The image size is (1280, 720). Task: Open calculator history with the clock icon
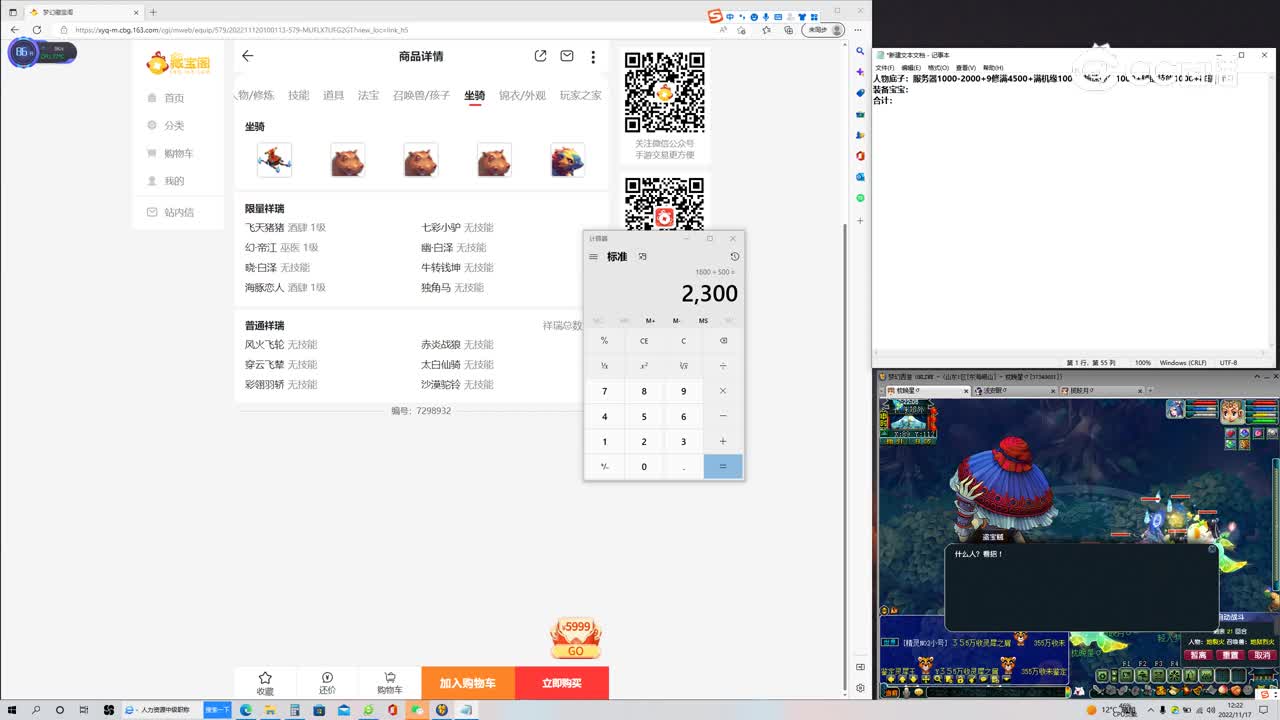click(735, 256)
